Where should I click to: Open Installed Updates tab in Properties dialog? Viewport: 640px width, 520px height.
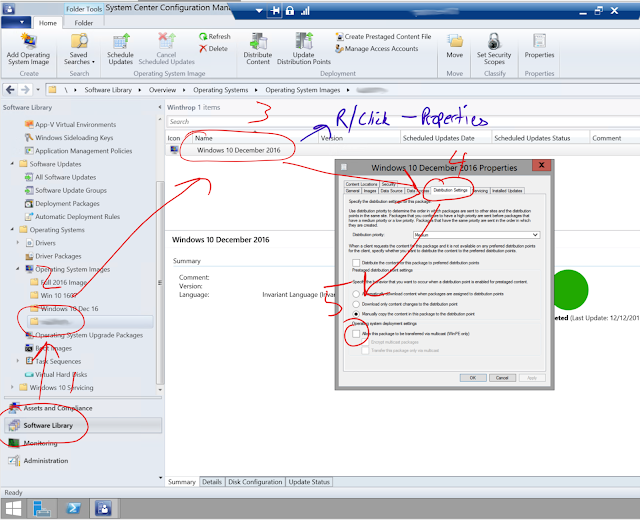[x=507, y=191]
